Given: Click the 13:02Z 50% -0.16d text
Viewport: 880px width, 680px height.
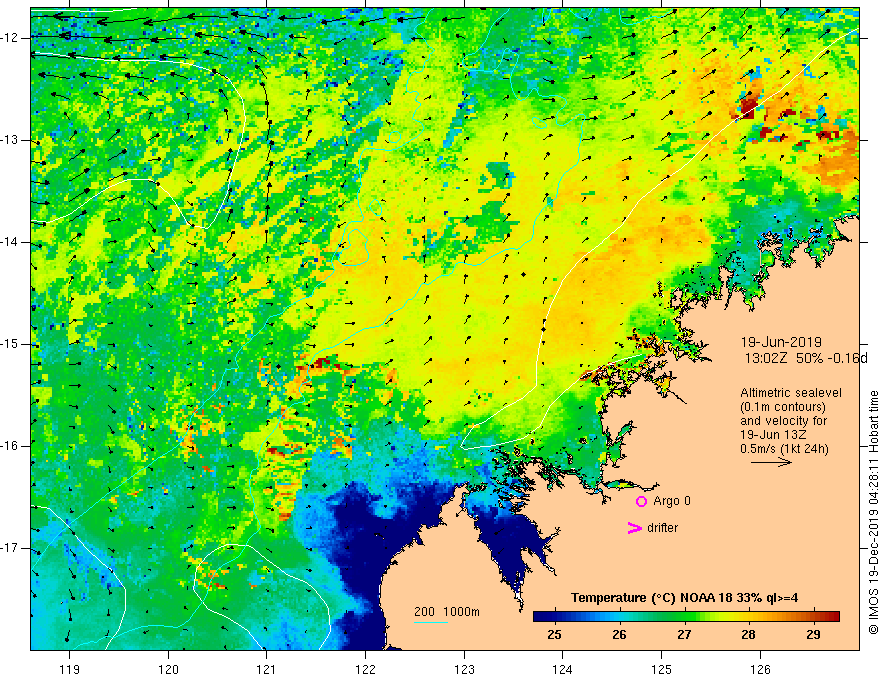Looking at the screenshot, I should tap(806, 359).
